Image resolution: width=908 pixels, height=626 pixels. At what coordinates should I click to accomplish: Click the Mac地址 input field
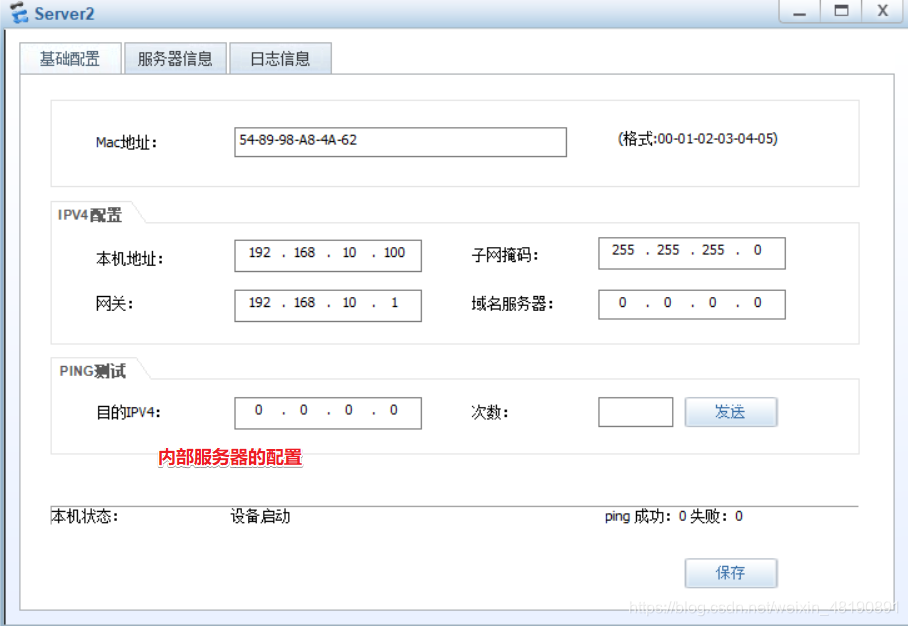(x=400, y=142)
